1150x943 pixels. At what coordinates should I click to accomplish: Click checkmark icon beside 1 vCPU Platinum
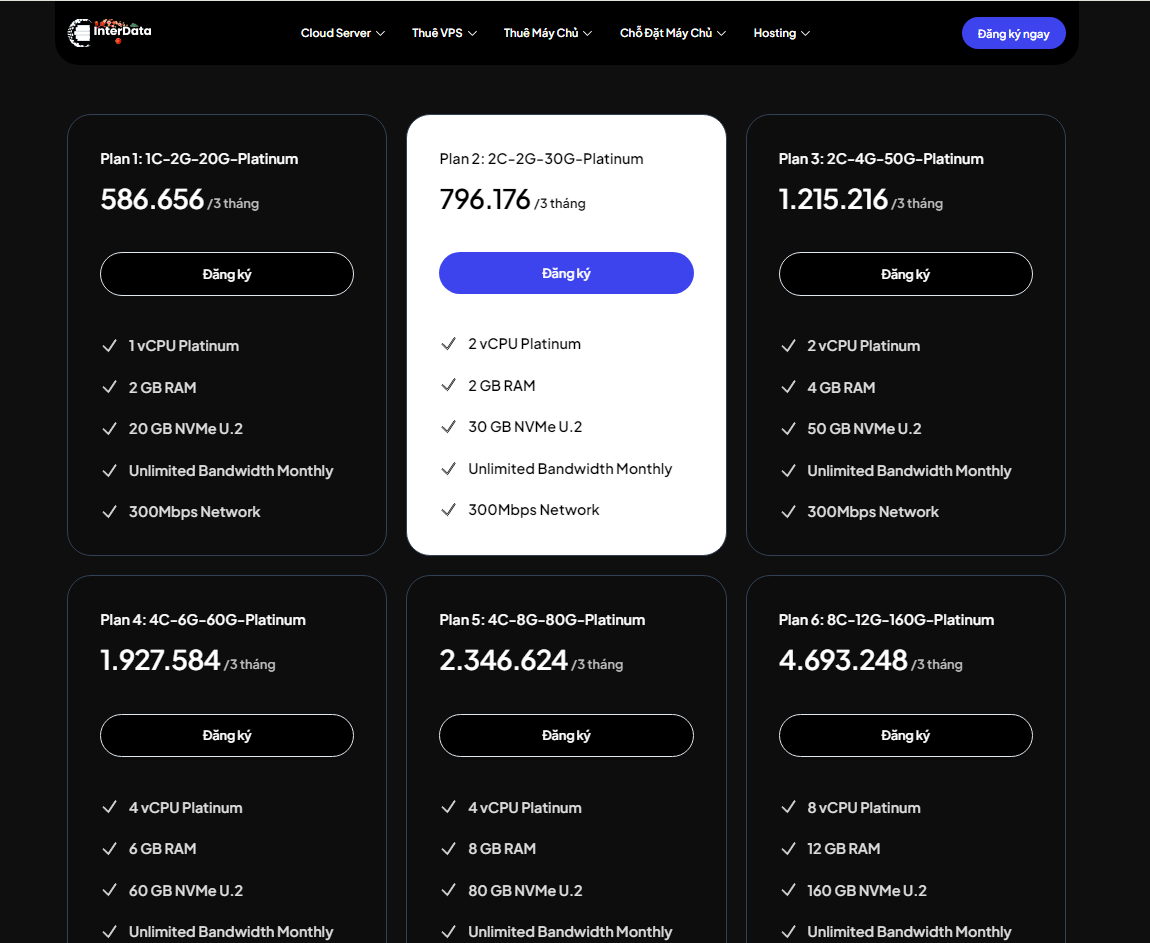click(x=110, y=346)
